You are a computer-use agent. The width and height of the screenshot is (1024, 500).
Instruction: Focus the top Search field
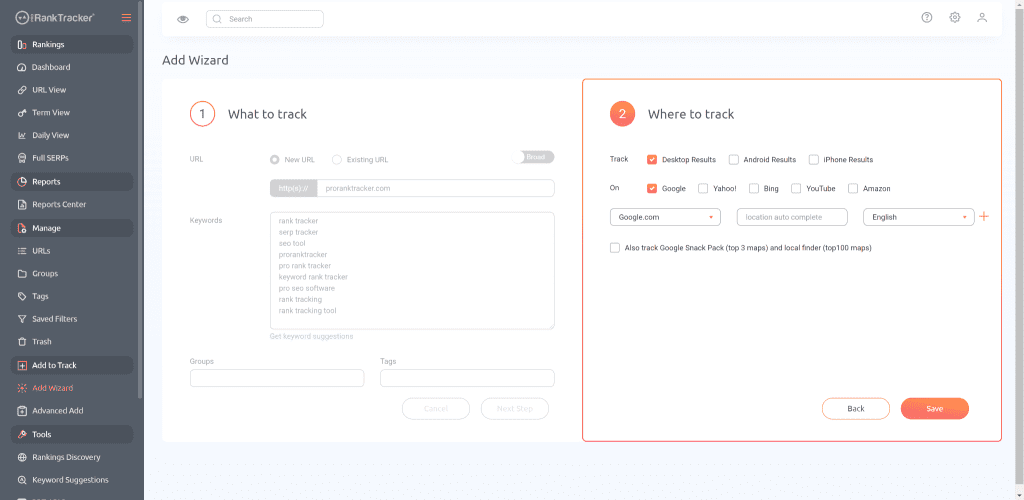[264, 19]
